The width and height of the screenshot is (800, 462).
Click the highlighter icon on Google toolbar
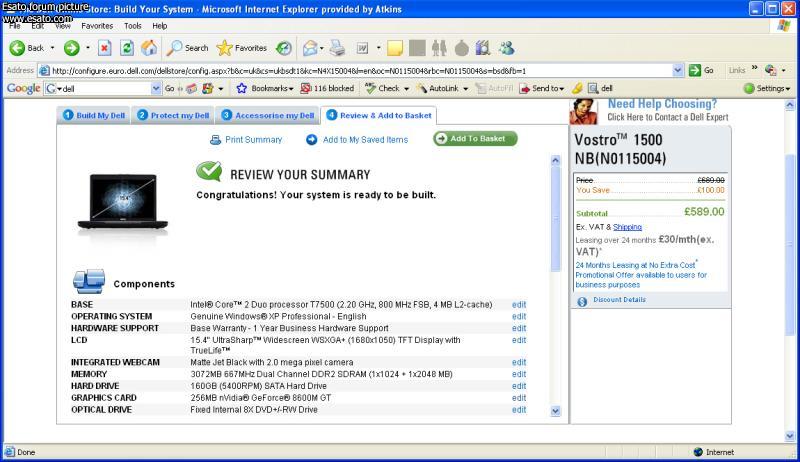coord(577,88)
